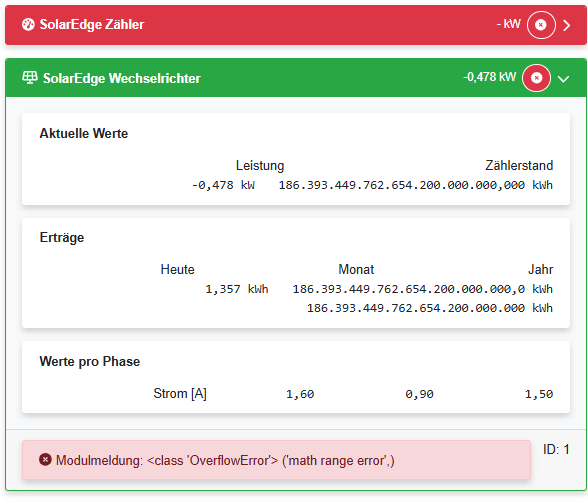Click the SolarEdge Wechselrichter header title
Image resolution: width=588 pixels, height=502 pixels.
122,78
